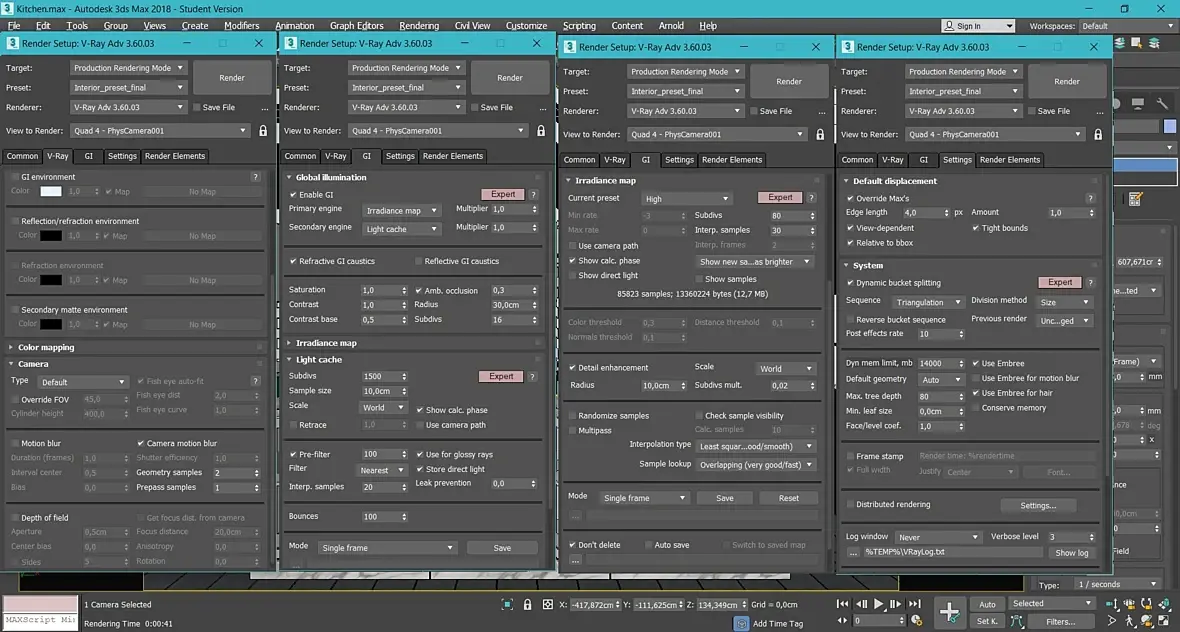Click the Show log button
The image size is (1180, 632).
1072,553
